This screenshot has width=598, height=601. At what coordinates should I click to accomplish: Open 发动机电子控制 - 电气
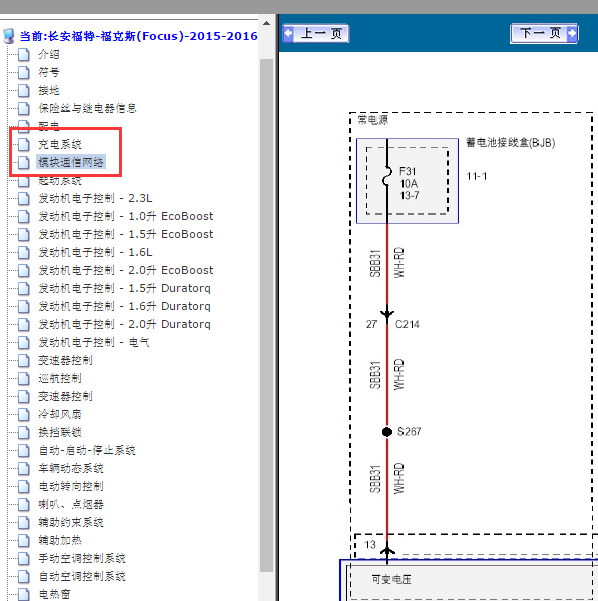[x=94, y=343]
